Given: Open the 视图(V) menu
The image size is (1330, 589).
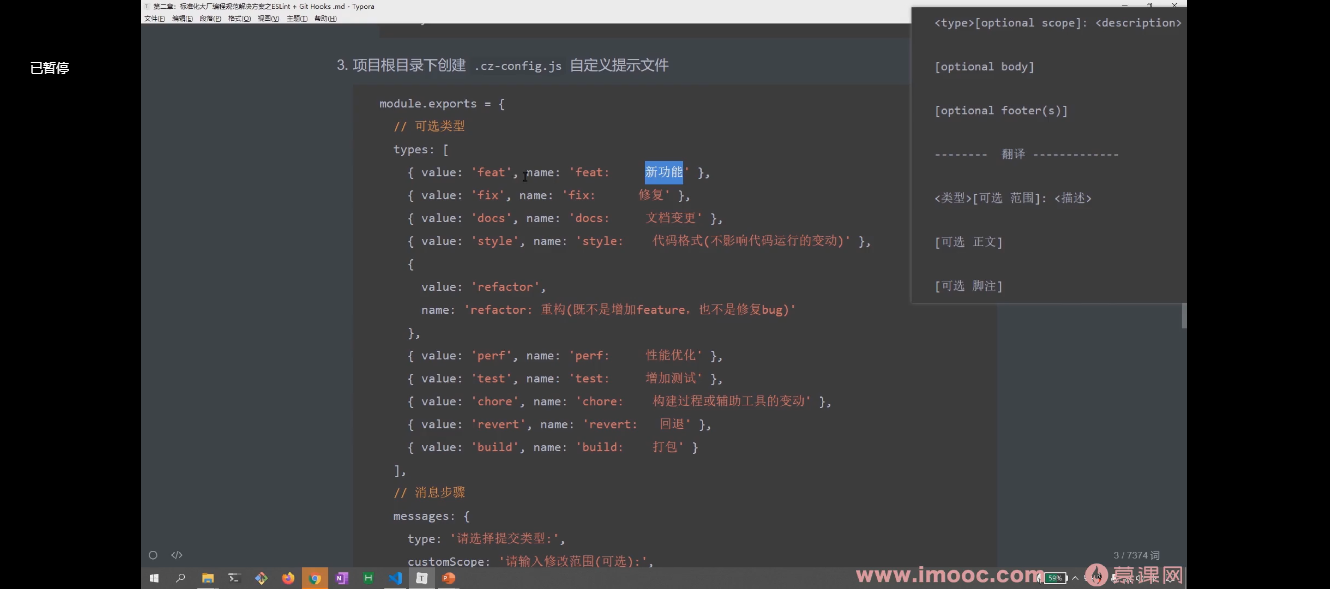Looking at the screenshot, I should [x=269, y=18].
